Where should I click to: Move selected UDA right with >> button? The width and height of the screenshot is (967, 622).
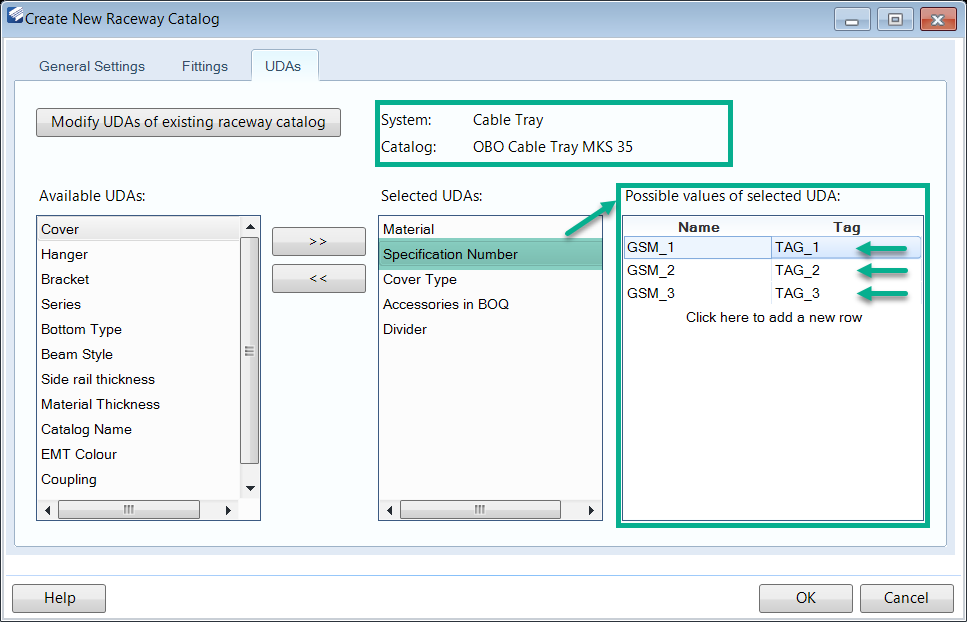coord(319,241)
